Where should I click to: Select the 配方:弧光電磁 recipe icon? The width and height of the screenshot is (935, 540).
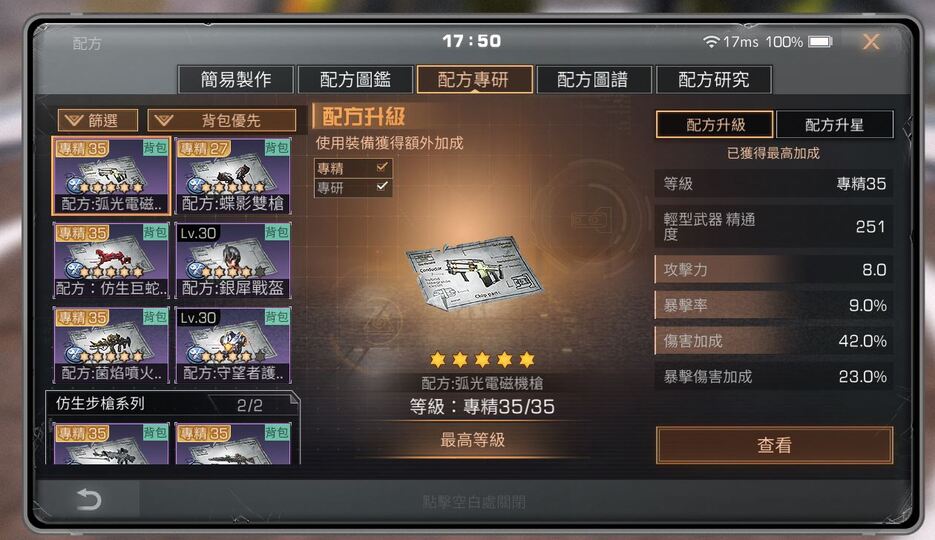pyautogui.click(x=112, y=176)
